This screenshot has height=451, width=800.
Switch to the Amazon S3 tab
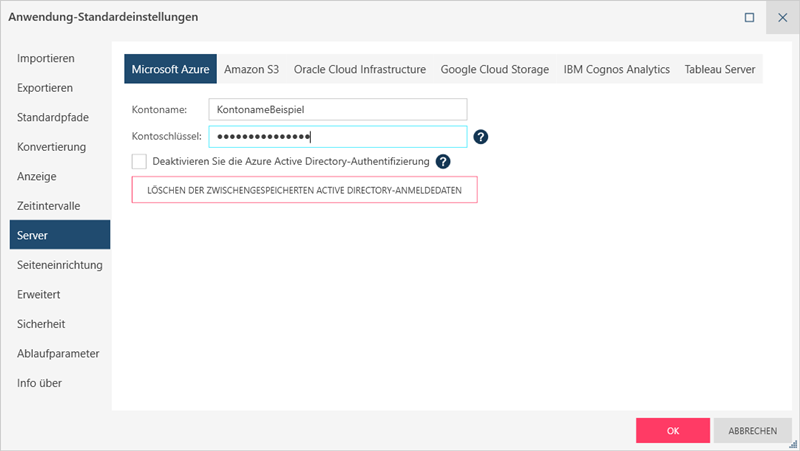[251, 70]
